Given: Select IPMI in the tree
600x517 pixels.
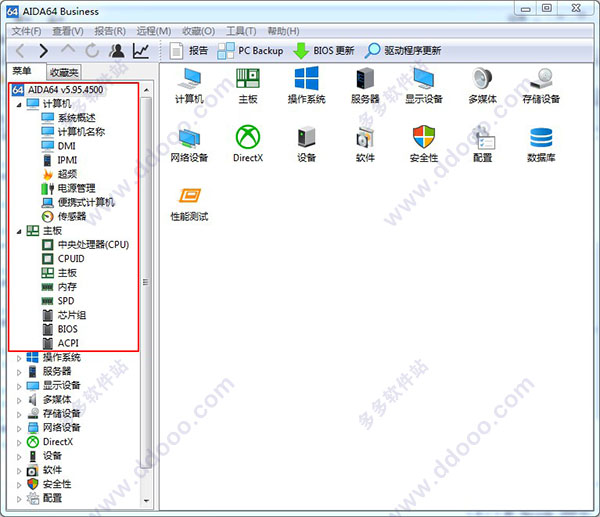Looking at the screenshot, I should tap(60, 160).
